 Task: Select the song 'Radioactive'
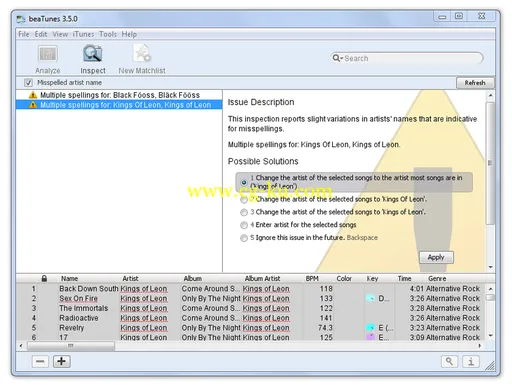coord(79,318)
